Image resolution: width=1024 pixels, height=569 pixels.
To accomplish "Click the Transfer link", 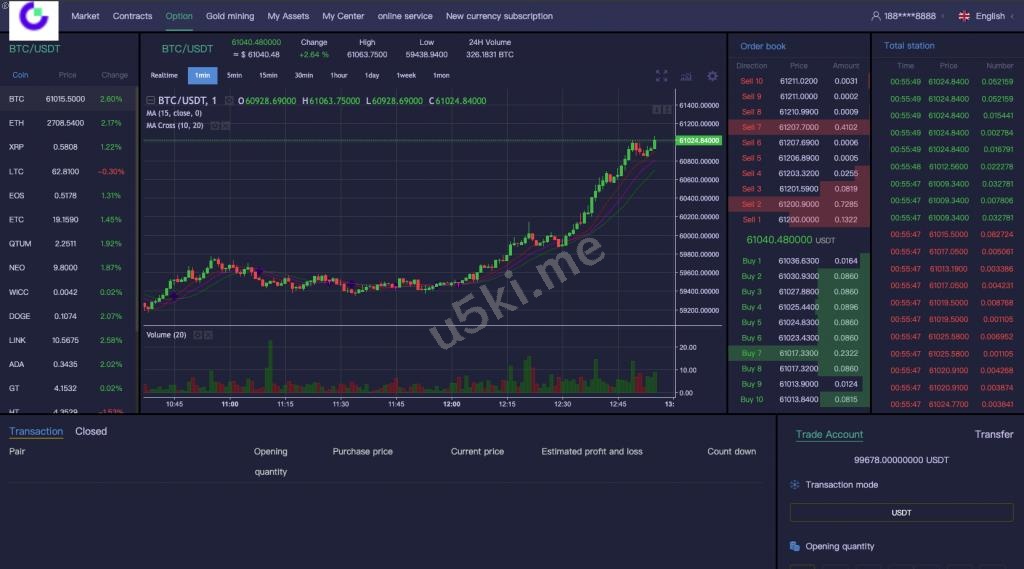I will pyautogui.click(x=993, y=435).
